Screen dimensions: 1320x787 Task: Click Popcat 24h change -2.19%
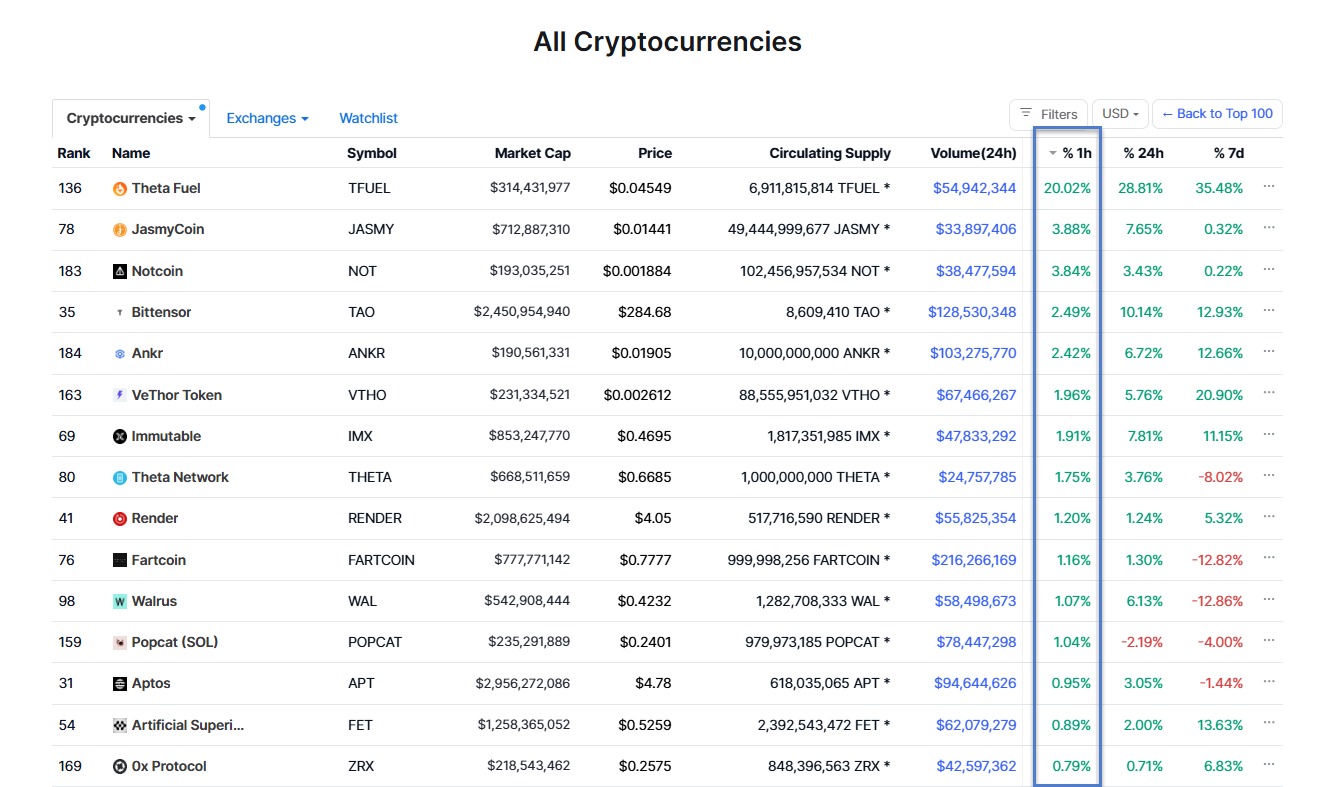(1142, 642)
